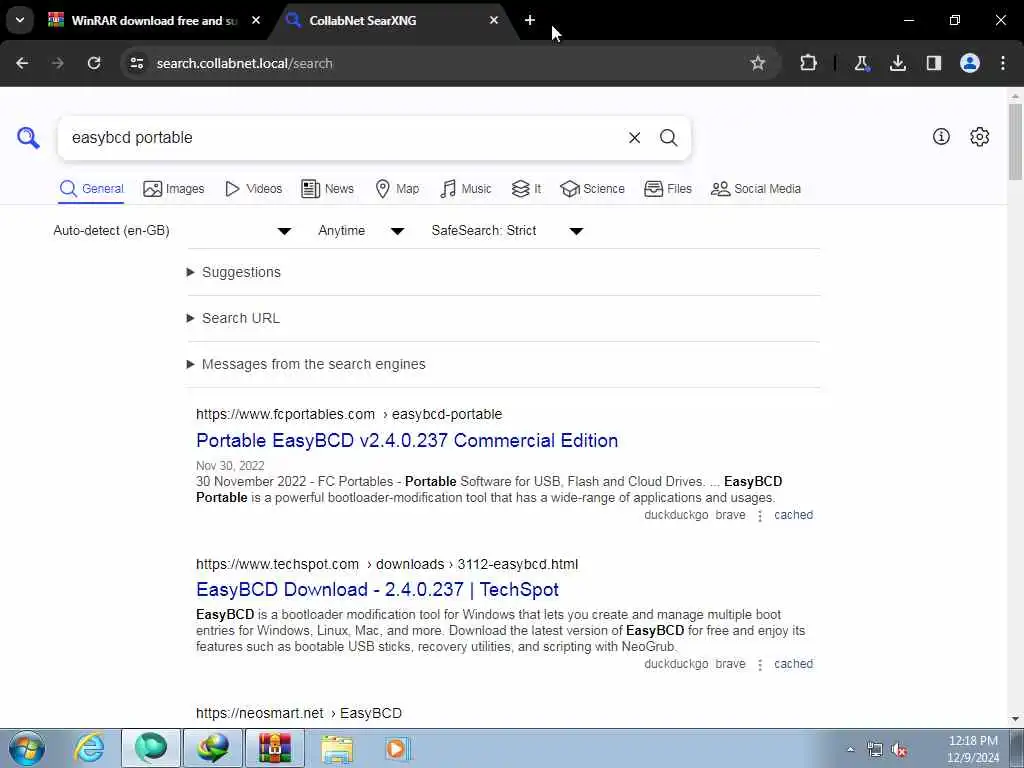This screenshot has height=768, width=1024.
Task: Clear the search query with the X icon
Action: [x=634, y=138]
